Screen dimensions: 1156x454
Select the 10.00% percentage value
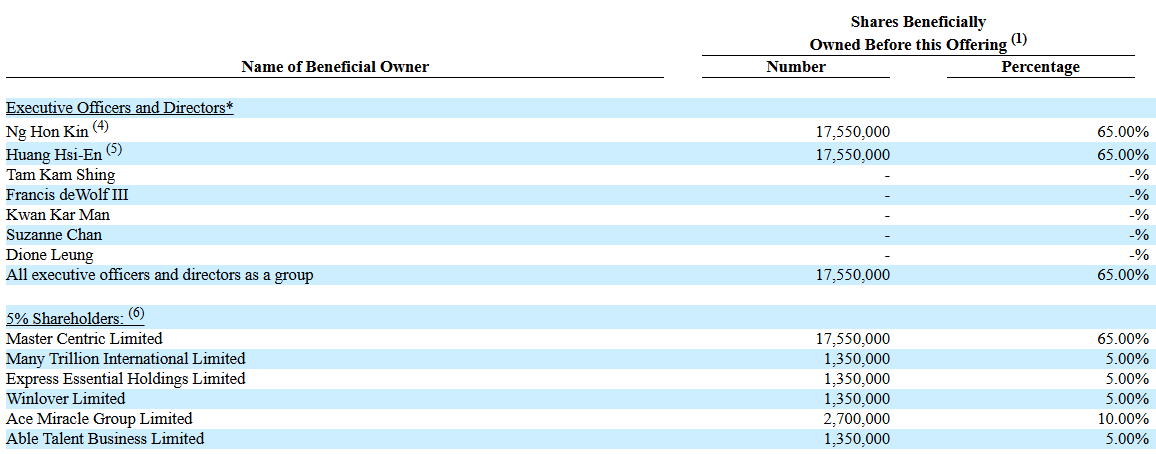tap(1121, 419)
